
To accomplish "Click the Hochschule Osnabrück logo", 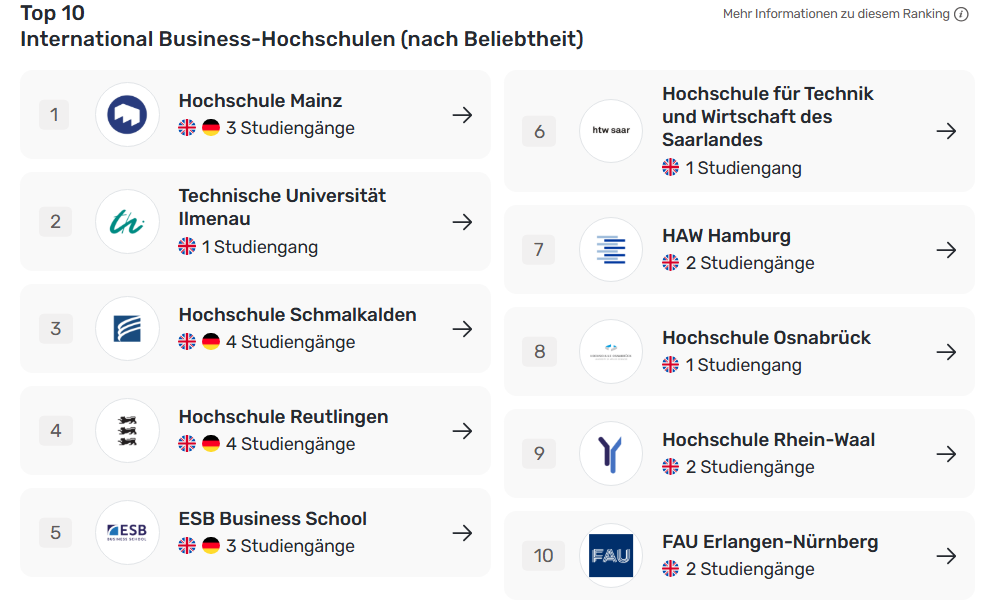I will click(x=611, y=352).
